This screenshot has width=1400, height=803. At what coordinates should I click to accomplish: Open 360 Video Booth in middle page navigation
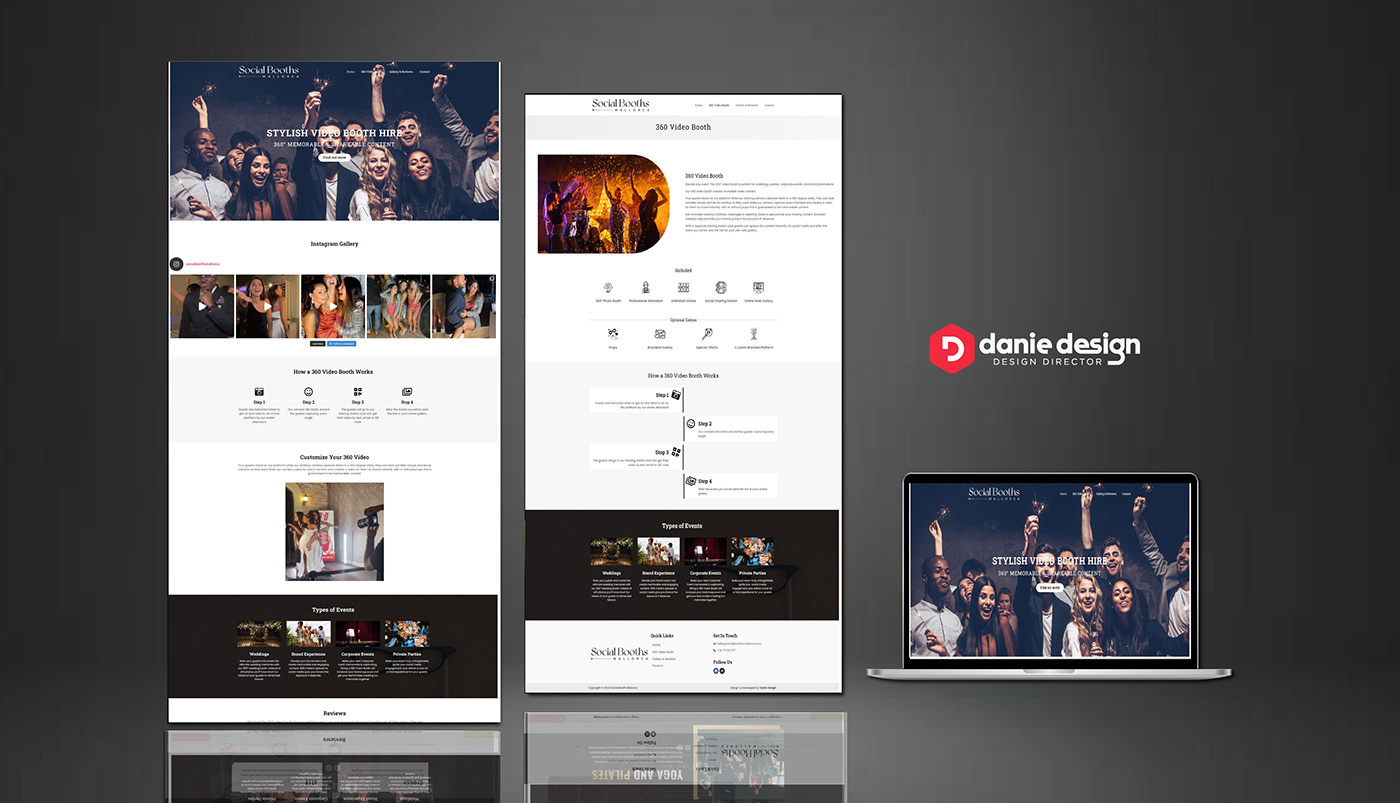(719, 105)
